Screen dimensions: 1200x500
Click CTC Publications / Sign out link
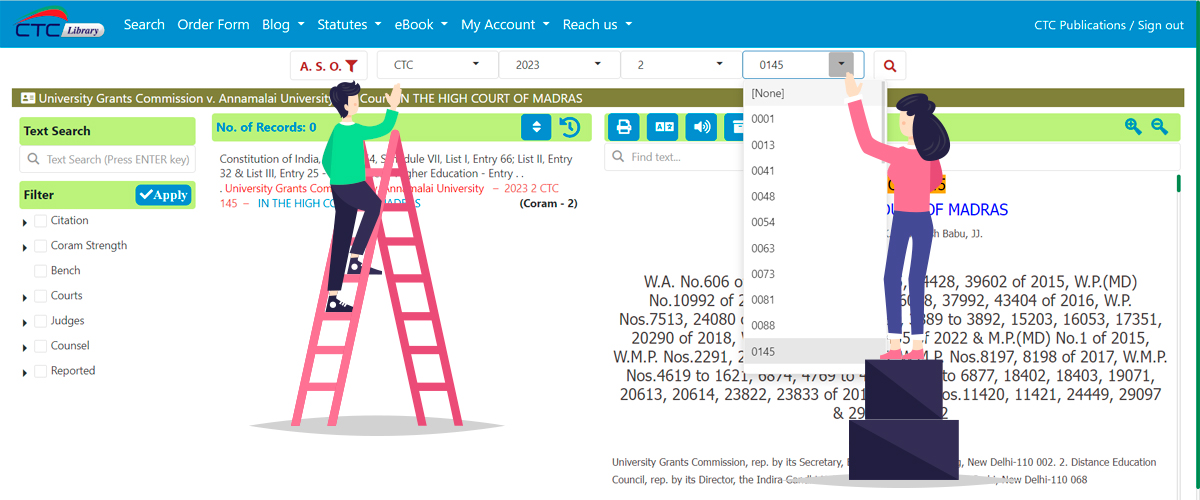click(1109, 25)
